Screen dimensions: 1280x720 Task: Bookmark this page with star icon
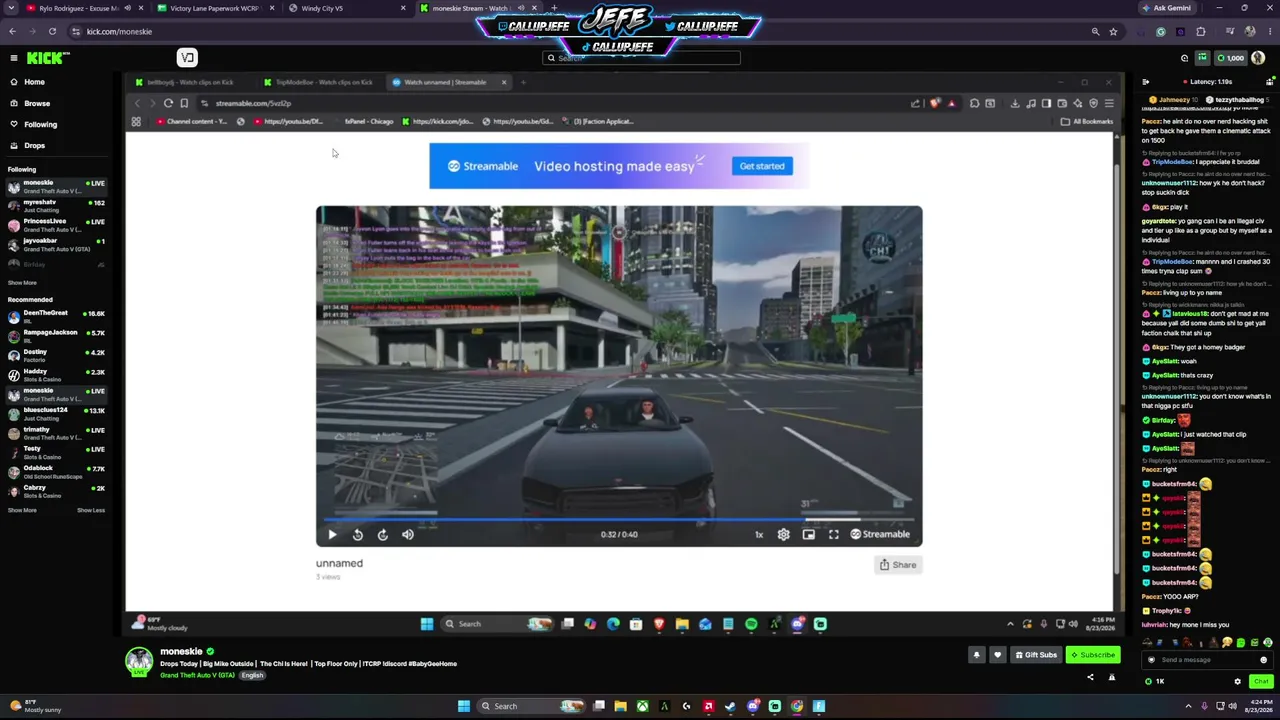point(1113,32)
